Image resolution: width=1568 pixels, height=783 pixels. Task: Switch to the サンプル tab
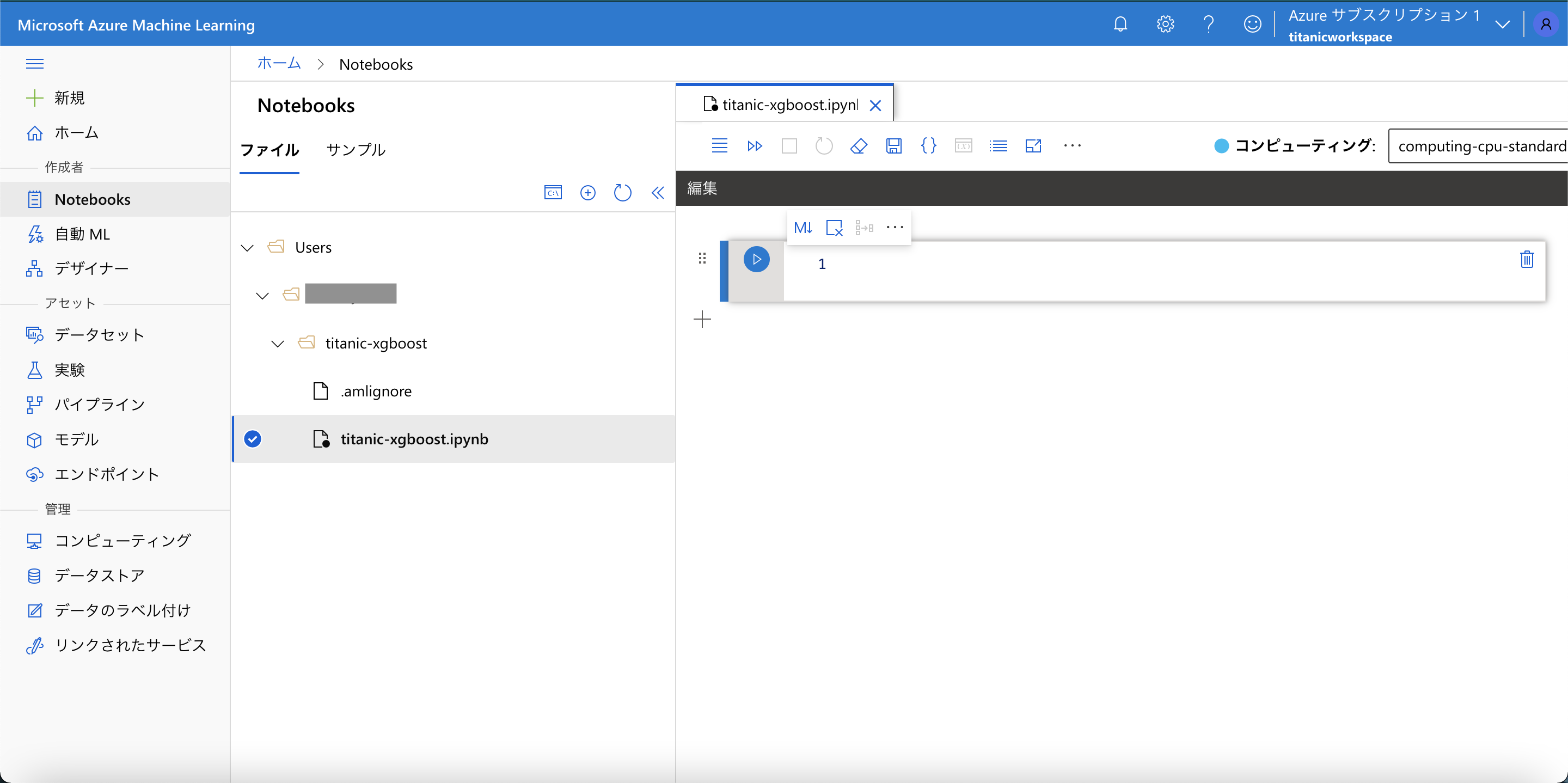pos(356,150)
